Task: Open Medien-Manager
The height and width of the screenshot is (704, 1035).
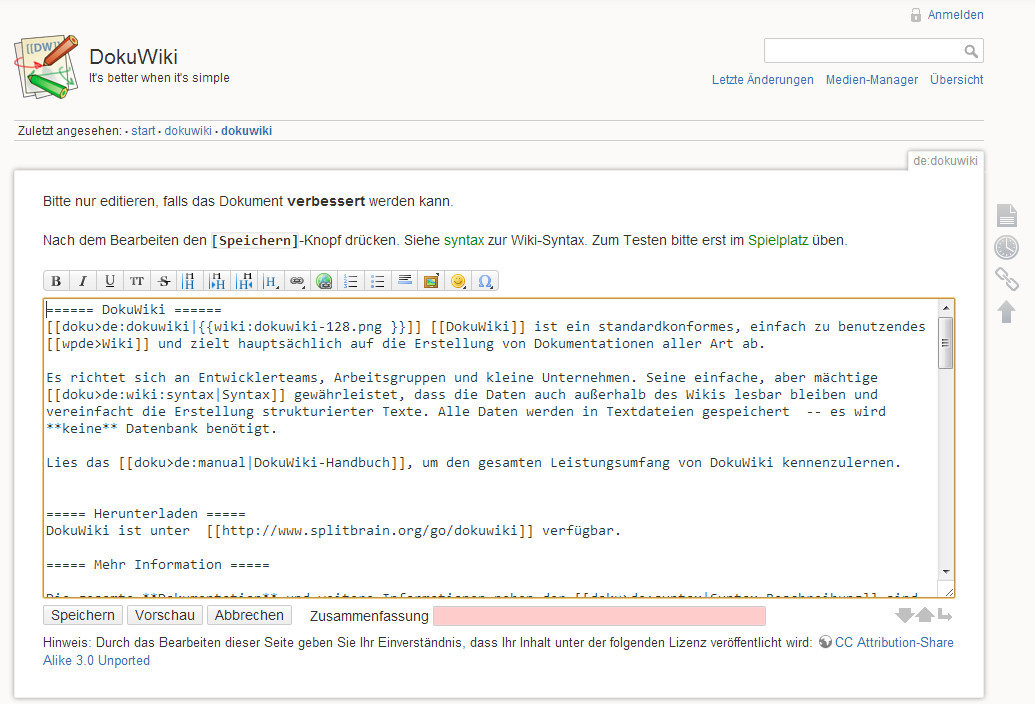Action: click(x=871, y=80)
